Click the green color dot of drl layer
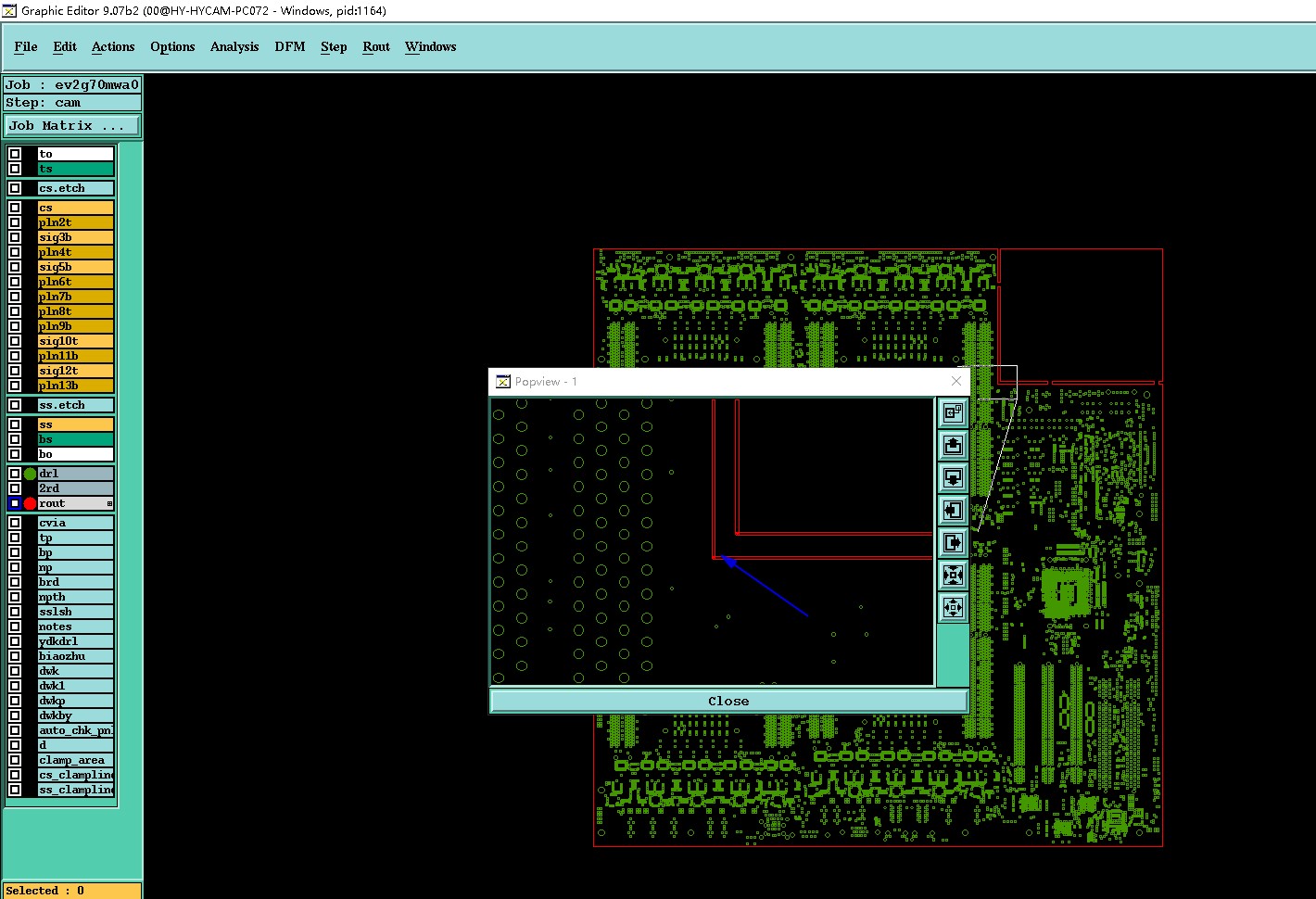 click(x=30, y=474)
